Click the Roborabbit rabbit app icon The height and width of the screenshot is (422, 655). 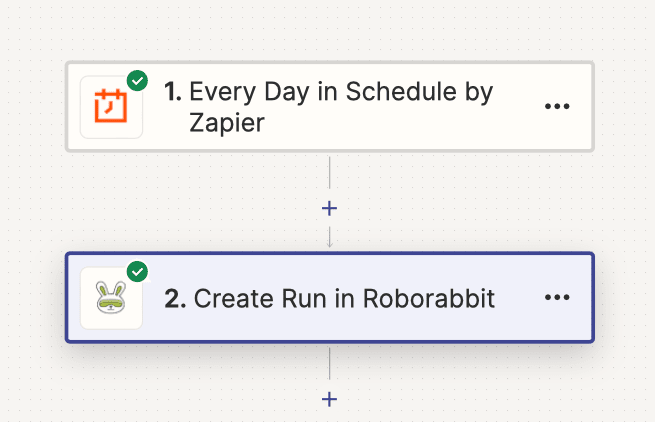pos(111,298)
